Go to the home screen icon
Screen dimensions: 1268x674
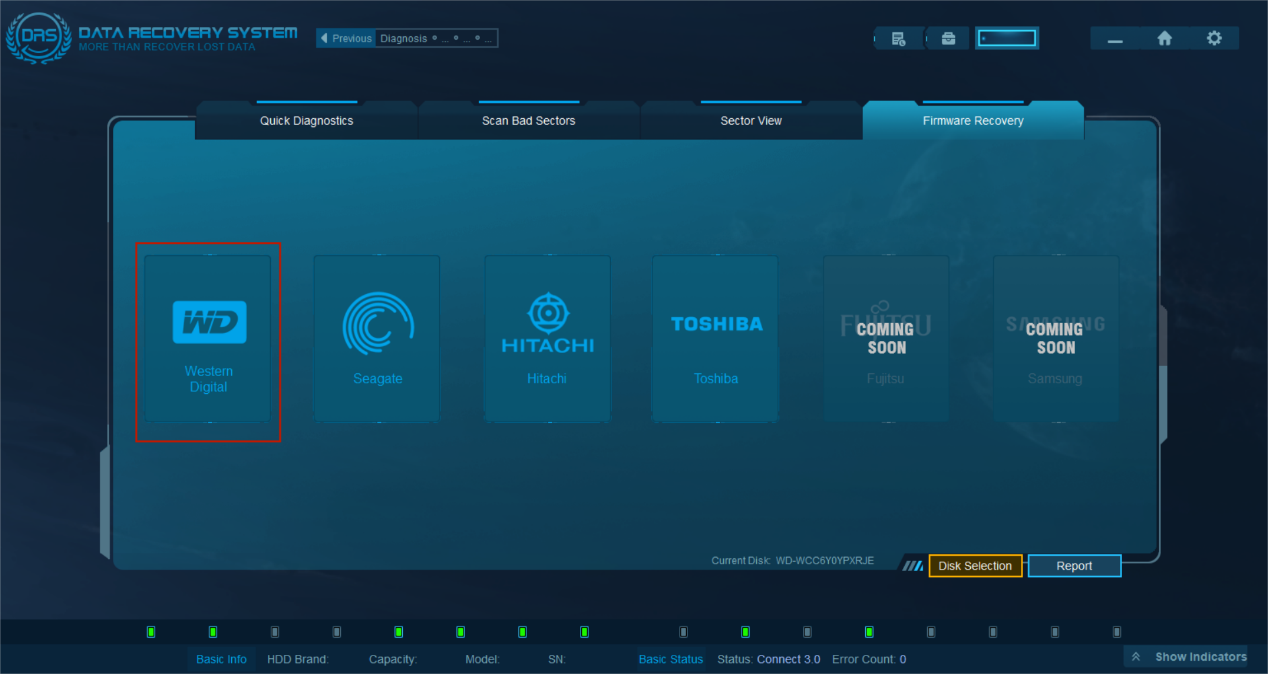tap(1164, 38)
